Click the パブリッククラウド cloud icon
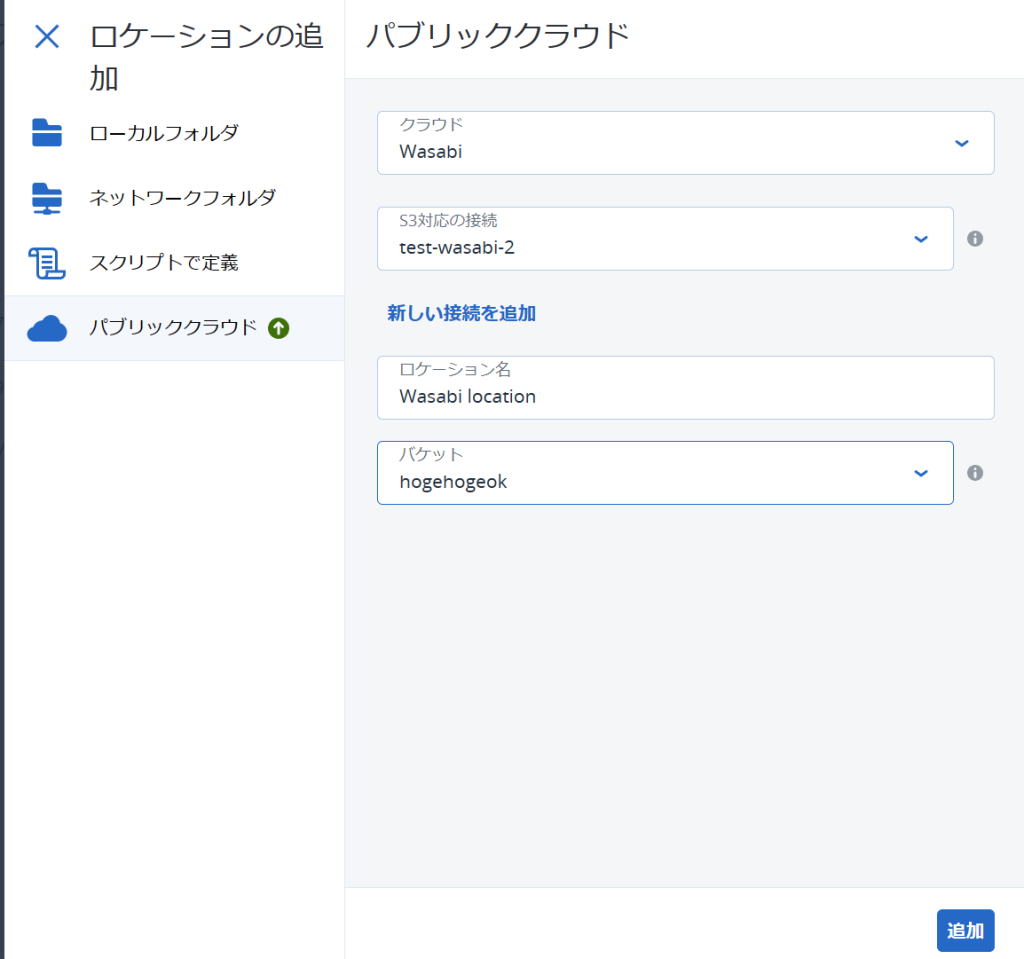Screen dimensions: 1024x959 47,328
